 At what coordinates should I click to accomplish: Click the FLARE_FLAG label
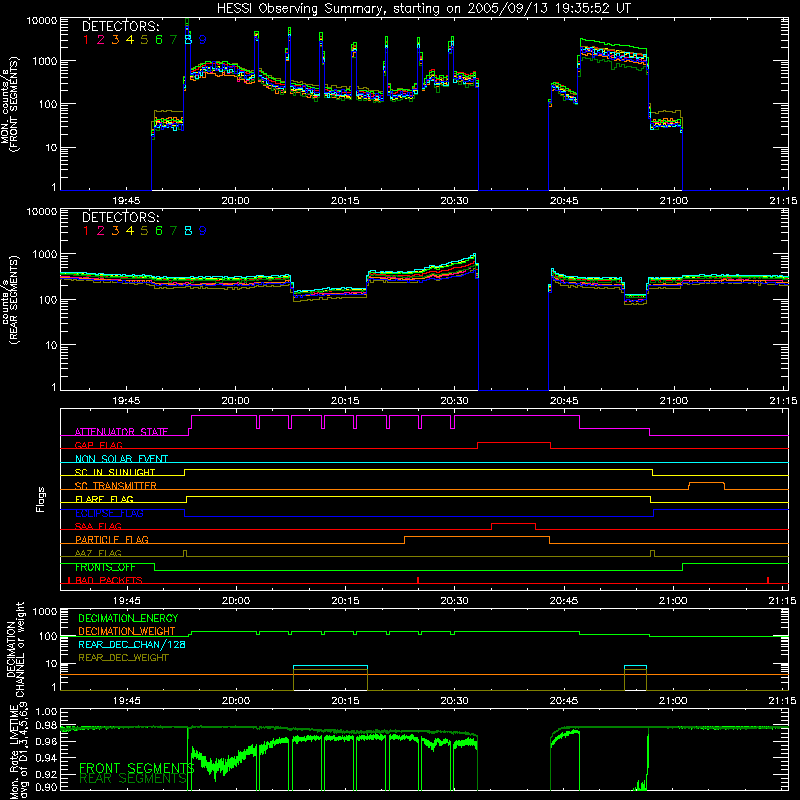(104, 499)
